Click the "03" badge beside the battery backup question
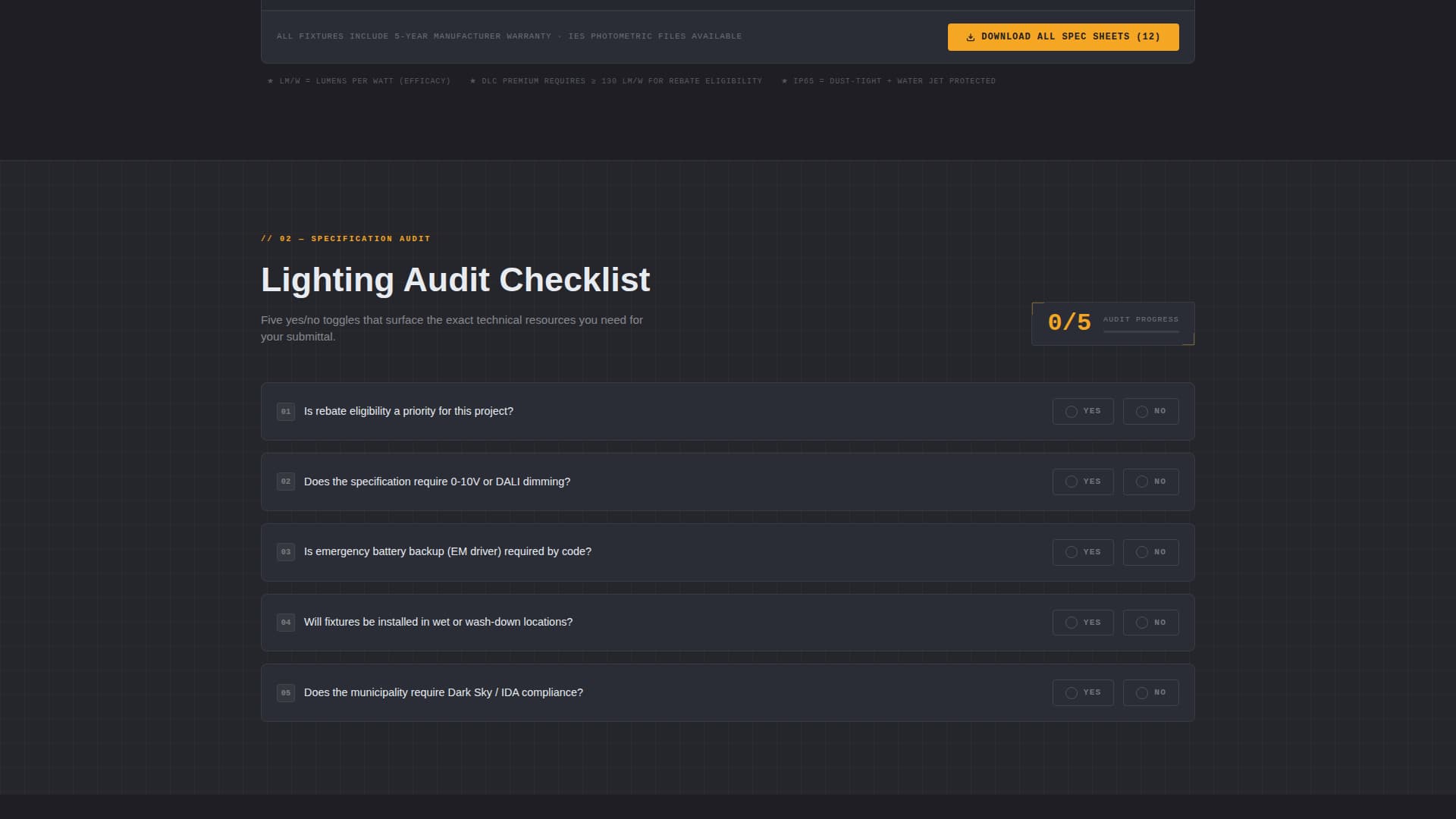 [x=285, y=552]
